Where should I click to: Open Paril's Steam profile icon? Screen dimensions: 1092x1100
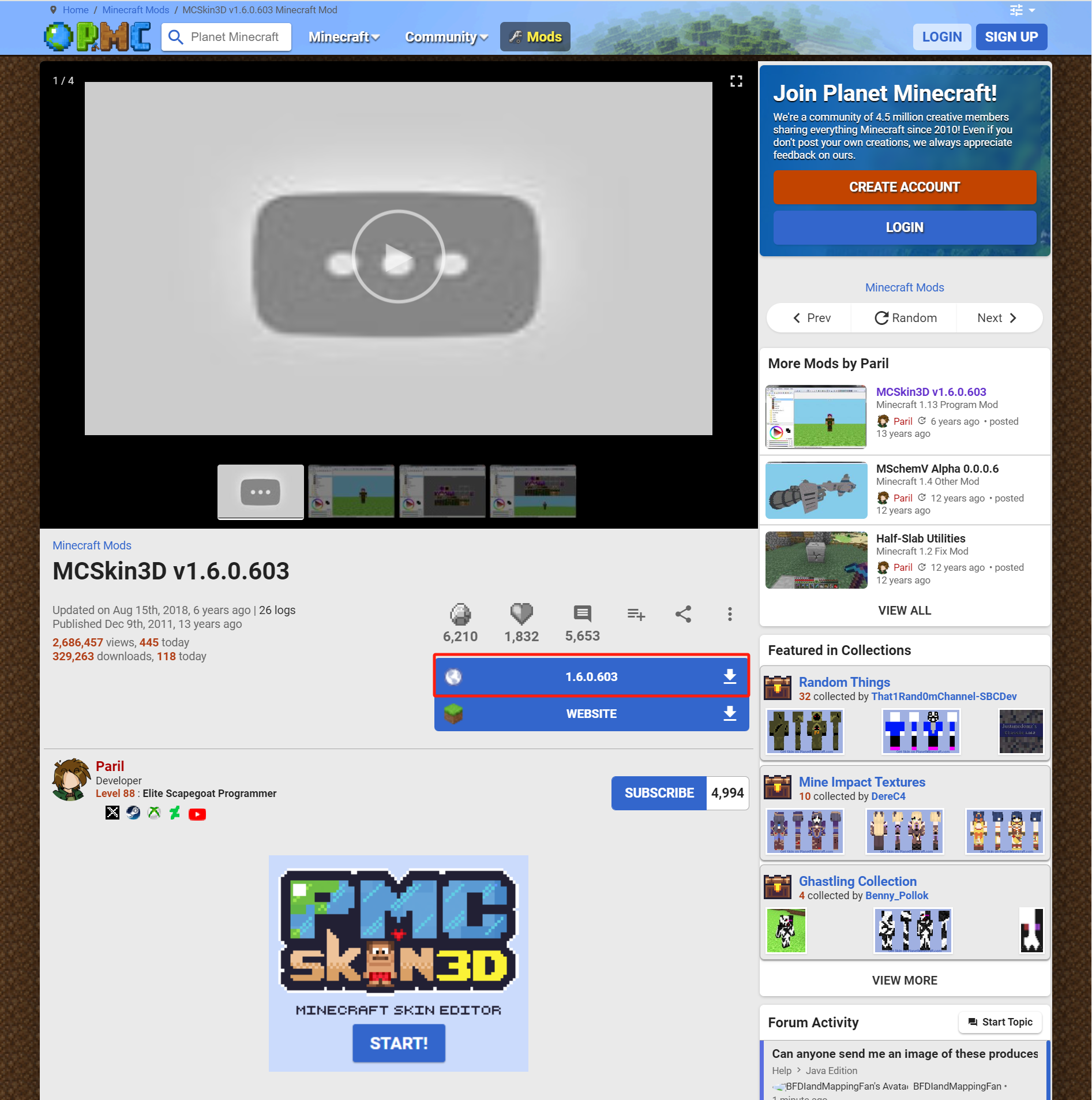coord(133,813)
